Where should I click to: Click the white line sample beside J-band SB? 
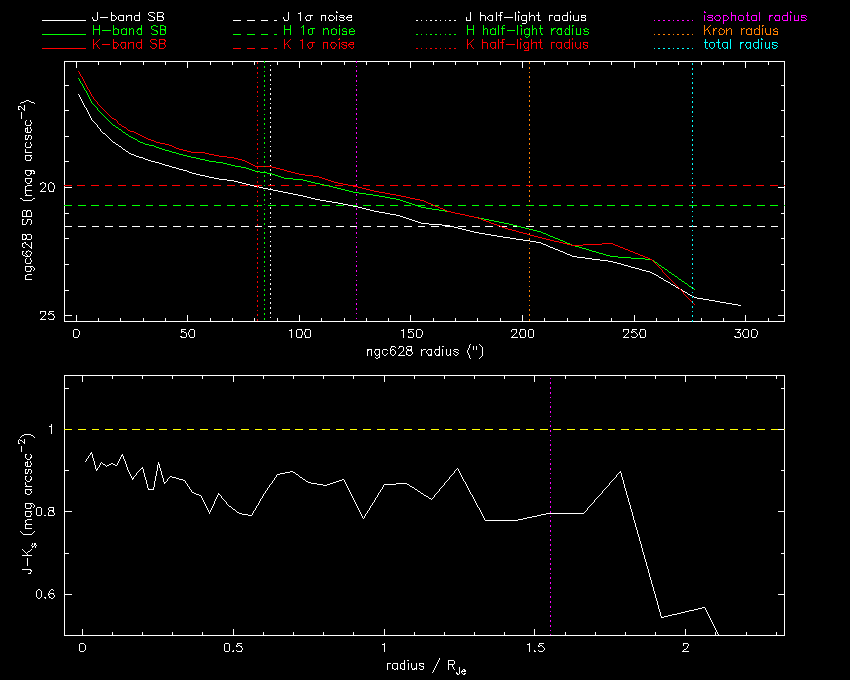[68, 18]
